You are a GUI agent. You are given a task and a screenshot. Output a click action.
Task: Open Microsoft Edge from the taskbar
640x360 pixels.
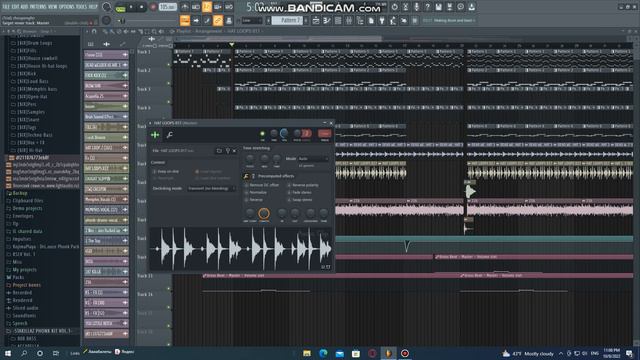(323, 353)
